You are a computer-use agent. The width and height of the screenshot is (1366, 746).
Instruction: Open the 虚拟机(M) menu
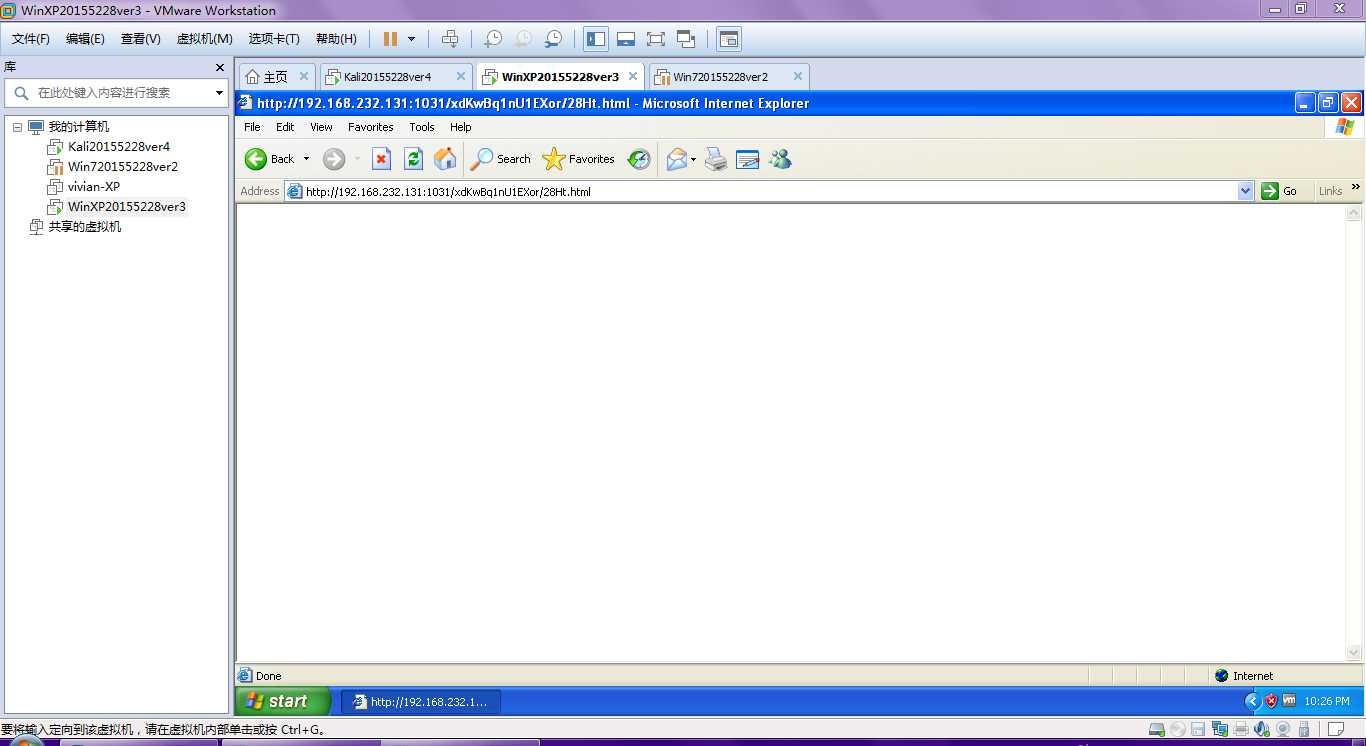205,39
